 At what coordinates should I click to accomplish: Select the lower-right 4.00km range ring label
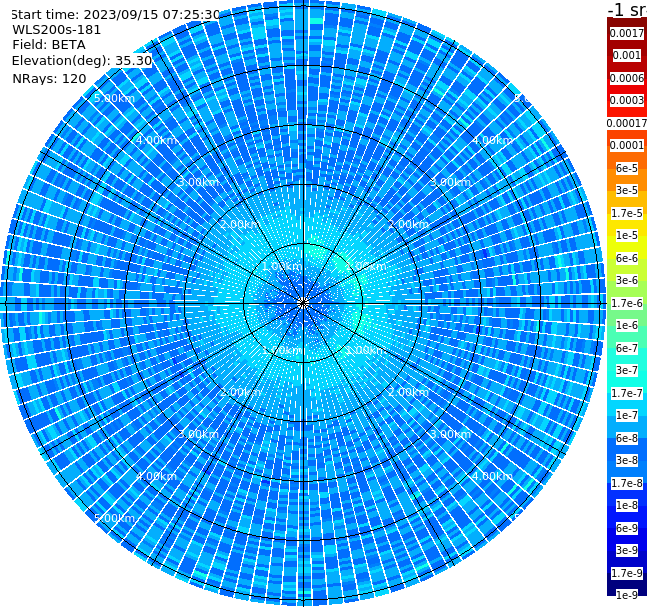[492, 476]
